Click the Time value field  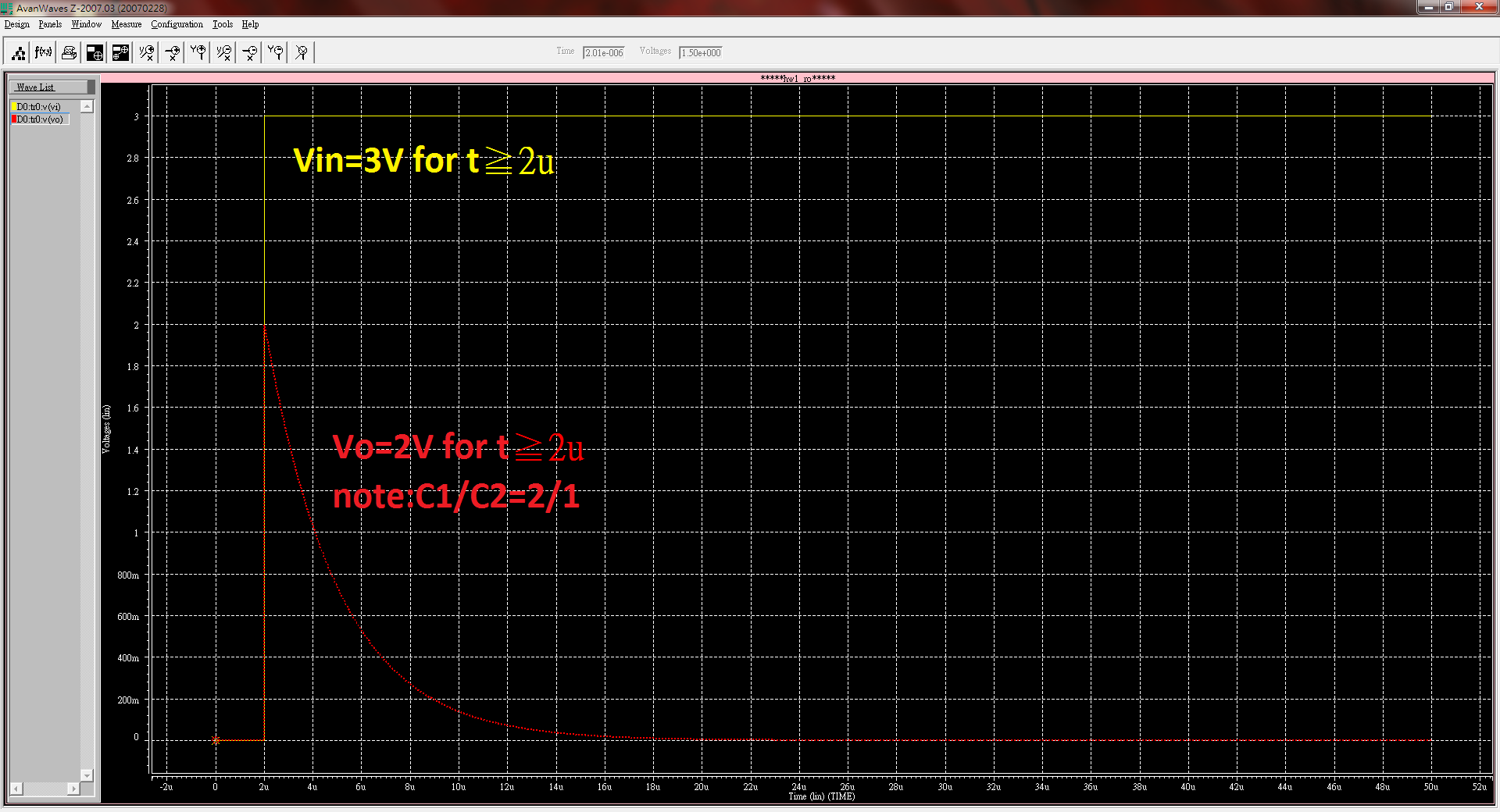coord(604,53)
